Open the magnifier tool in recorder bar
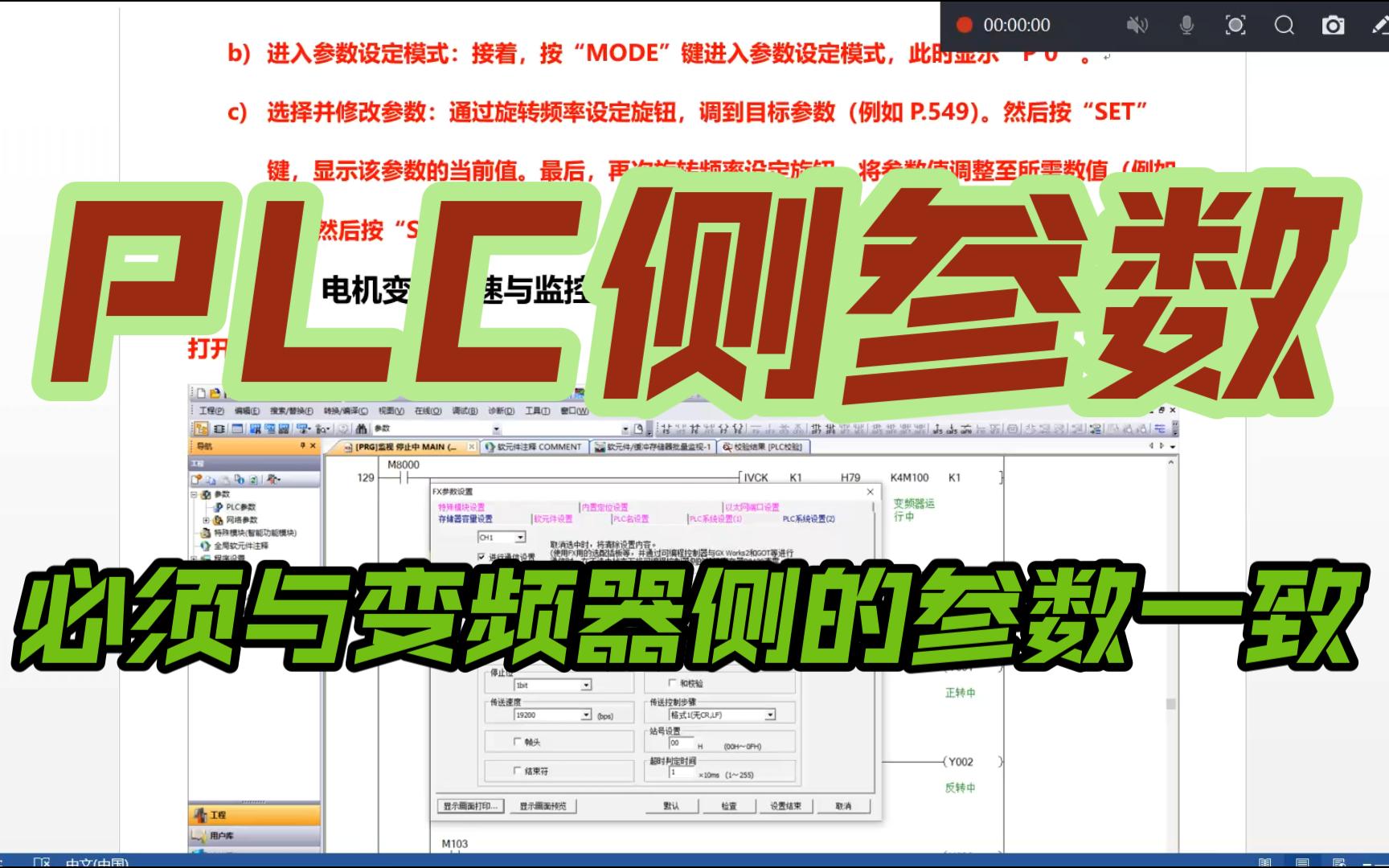Screen dimensions: 1389x868 click(1285, 25)
